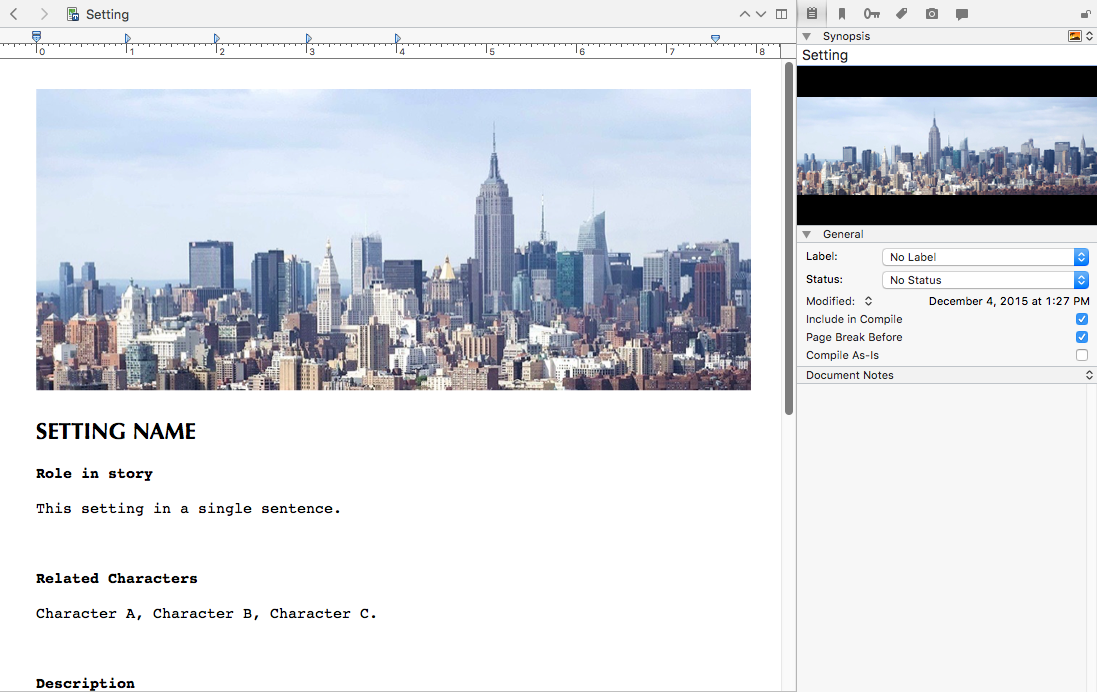1097x692 pixels.
Task: Collapse the General section triangle
Action: click(807, 234)
